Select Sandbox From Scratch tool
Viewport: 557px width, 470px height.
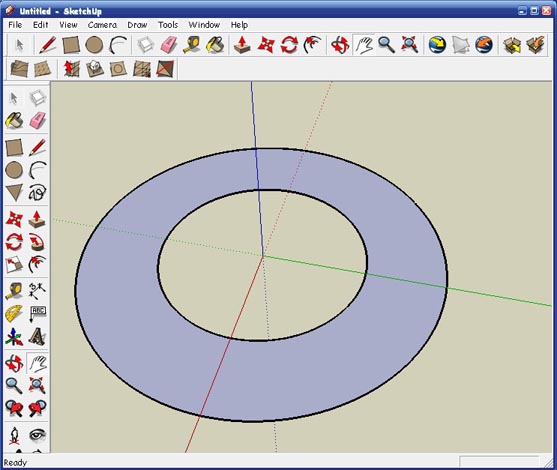pyautogui.click(x=43, y=69)
